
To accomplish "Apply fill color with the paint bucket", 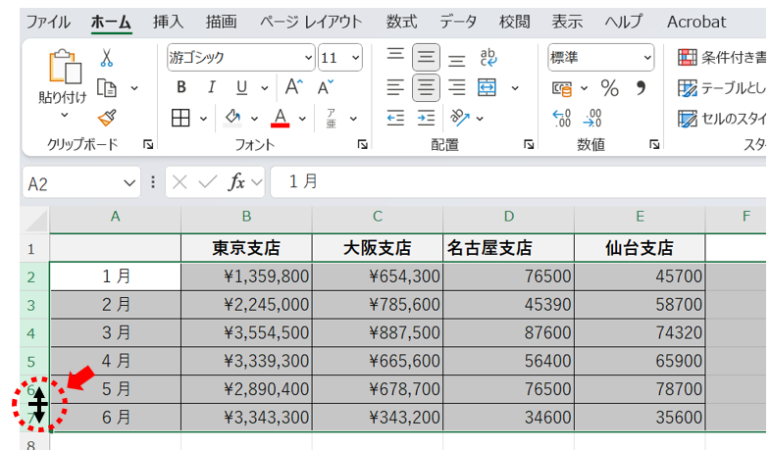I will coord(232,118).
